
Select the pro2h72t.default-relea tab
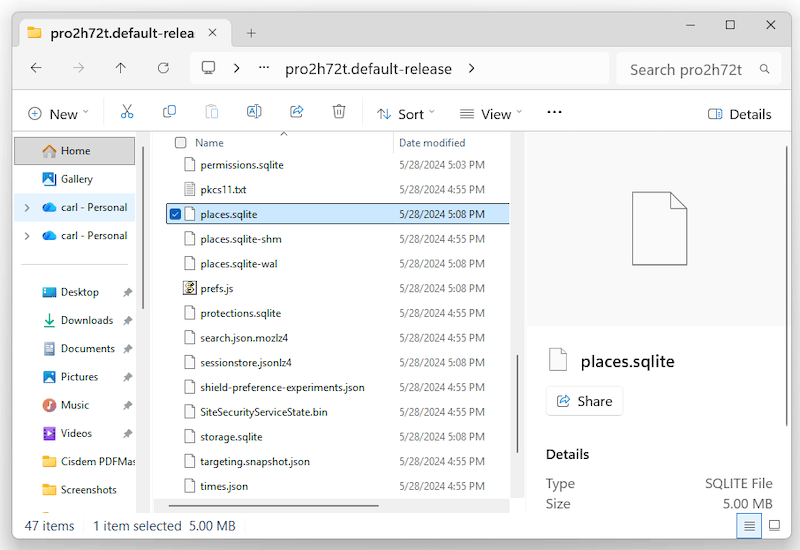(x=122, y=34)
